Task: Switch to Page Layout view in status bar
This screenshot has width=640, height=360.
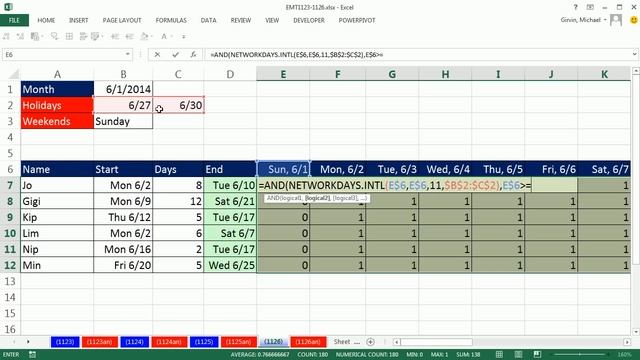Action: pos(518,354)
